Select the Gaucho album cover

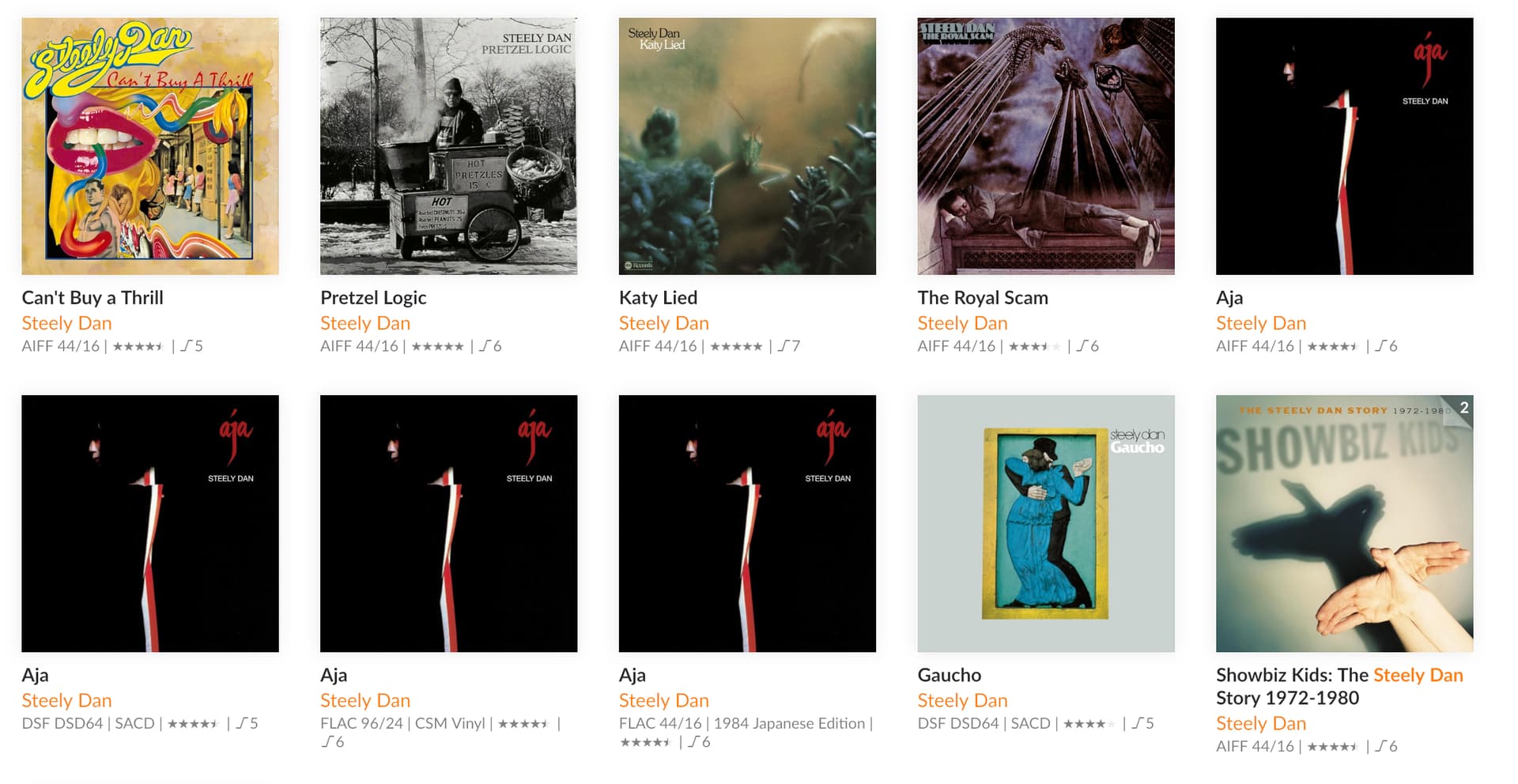pyautogui.click(x=1046, y=523)
